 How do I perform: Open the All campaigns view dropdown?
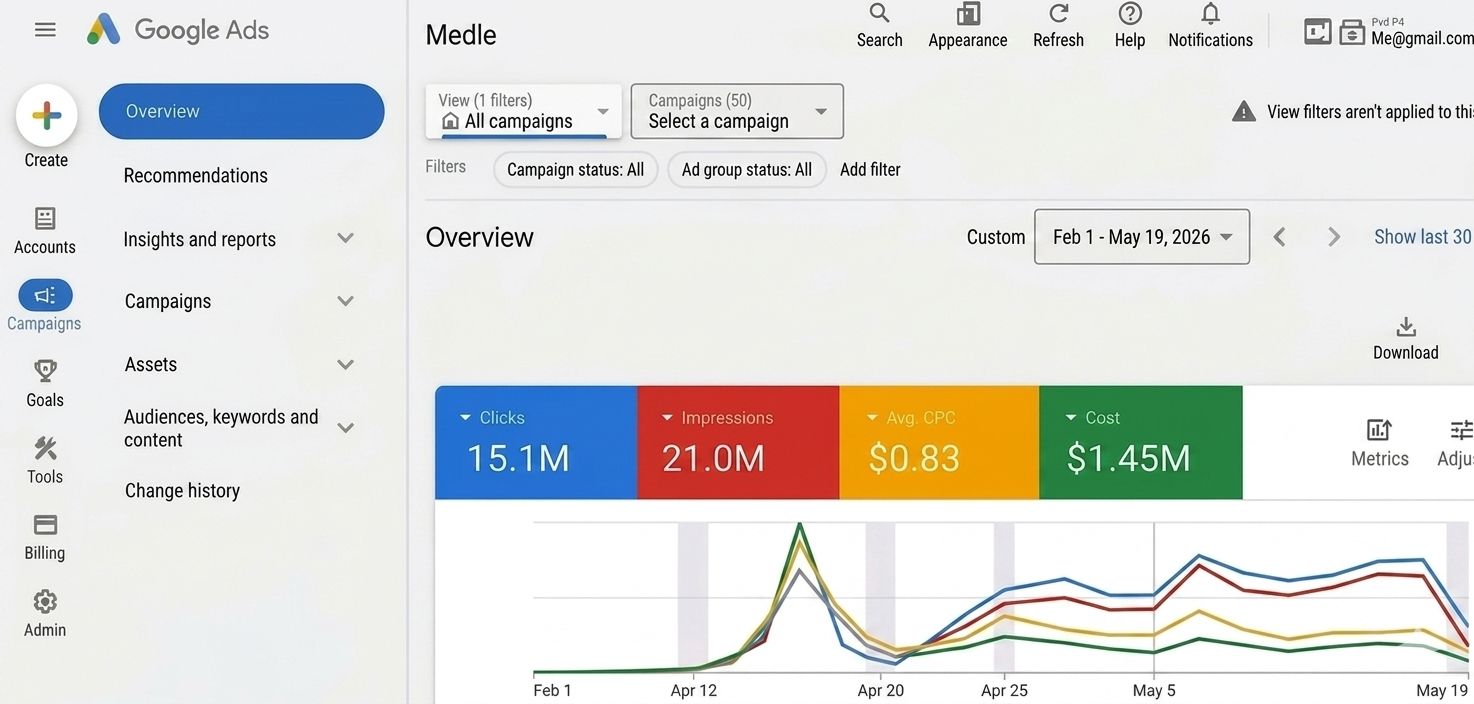(x=523, y=111)
